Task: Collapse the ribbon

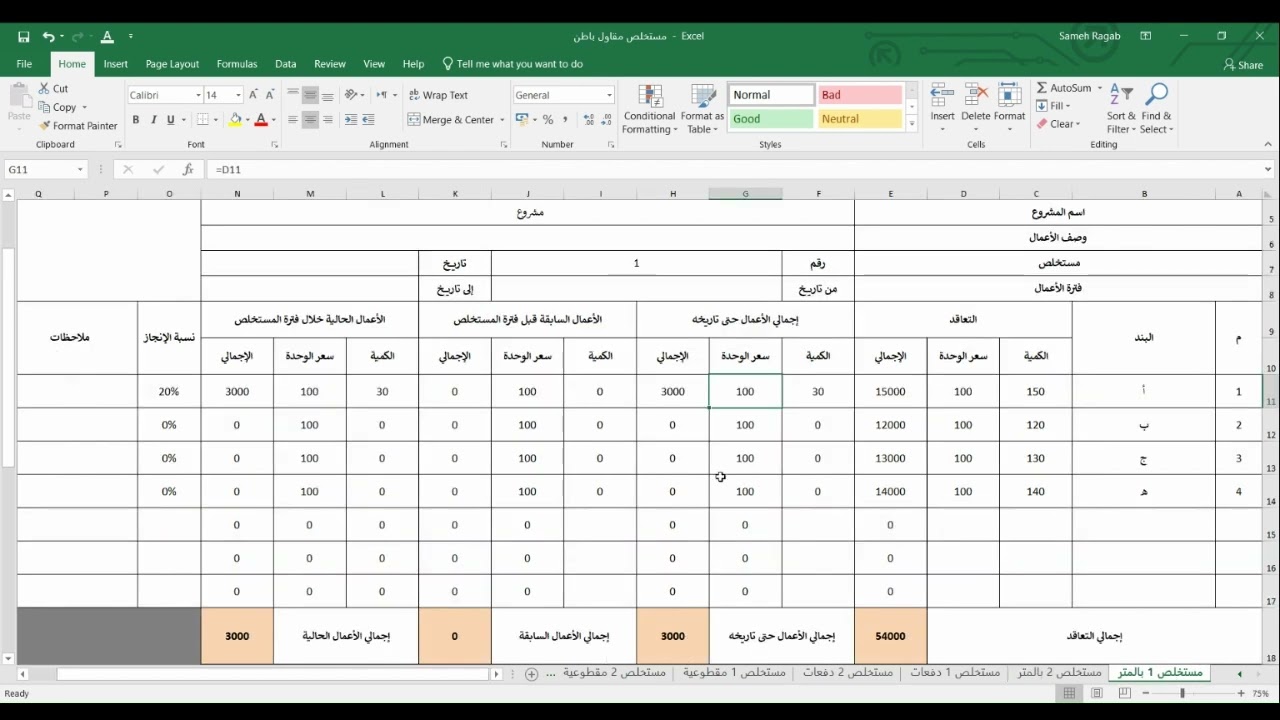Action: click(x=1267, y=145)
